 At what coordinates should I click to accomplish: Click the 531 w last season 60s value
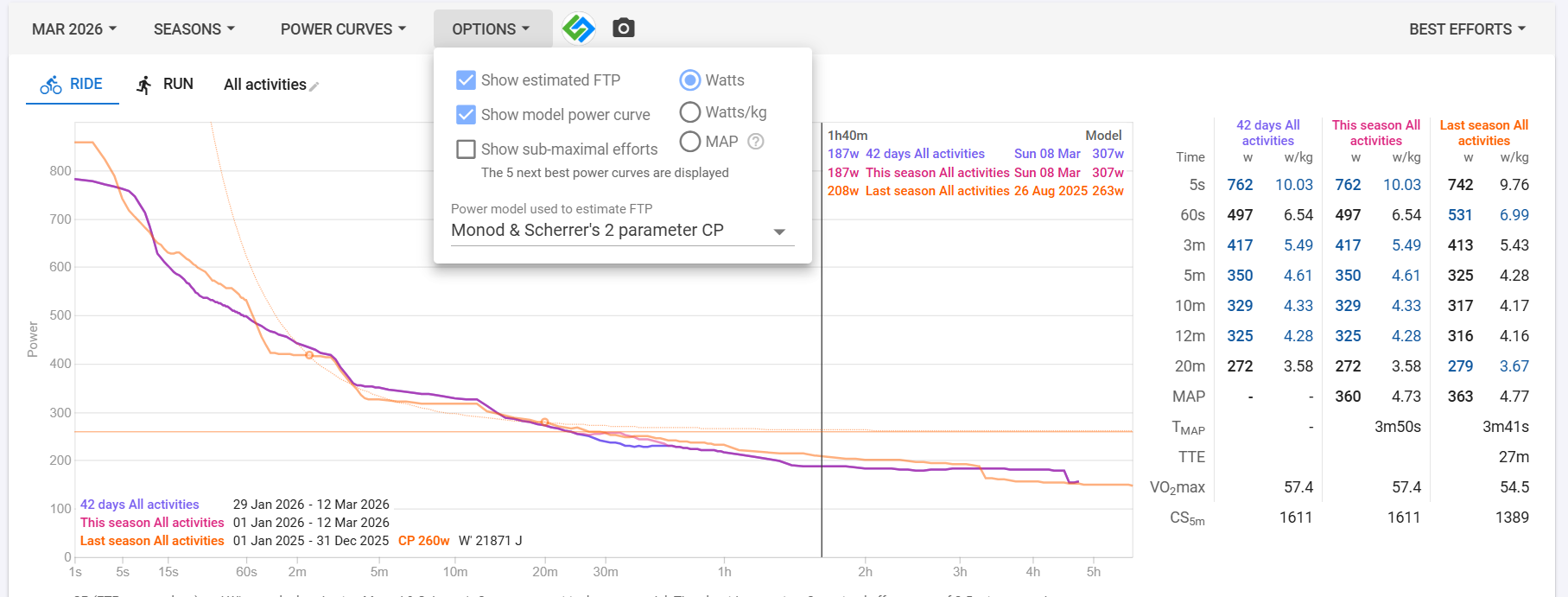point(1460,215)
